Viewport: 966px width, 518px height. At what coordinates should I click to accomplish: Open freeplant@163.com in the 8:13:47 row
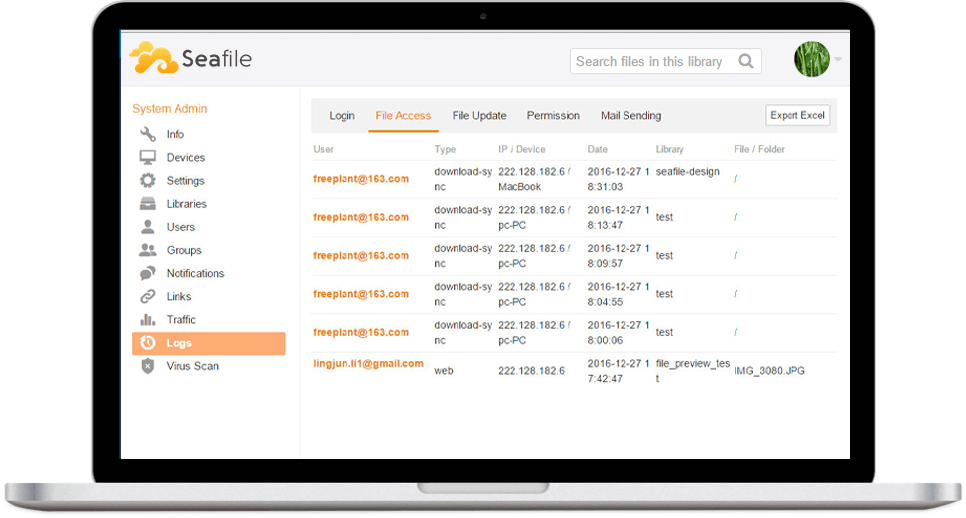coord(361,217)
